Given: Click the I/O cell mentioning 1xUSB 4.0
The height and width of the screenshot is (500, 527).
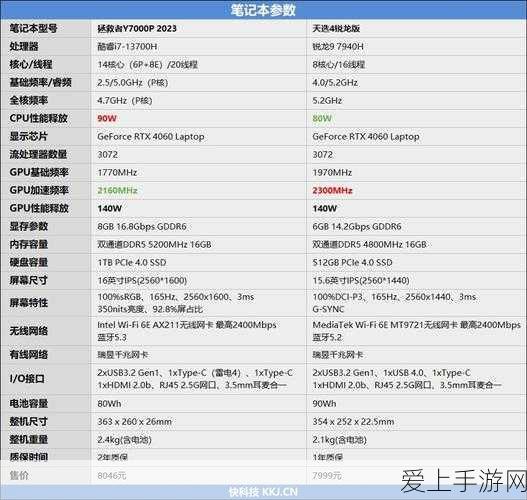Looking at the screenshot, I should (407, 379).
